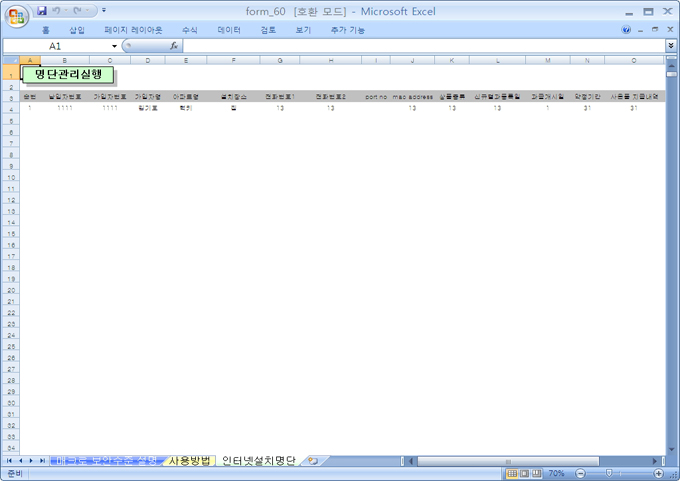Viewport: 680px width, 481px height.
Task: Go to first sheet tab arrow
Action: click(x=9, y=461)
